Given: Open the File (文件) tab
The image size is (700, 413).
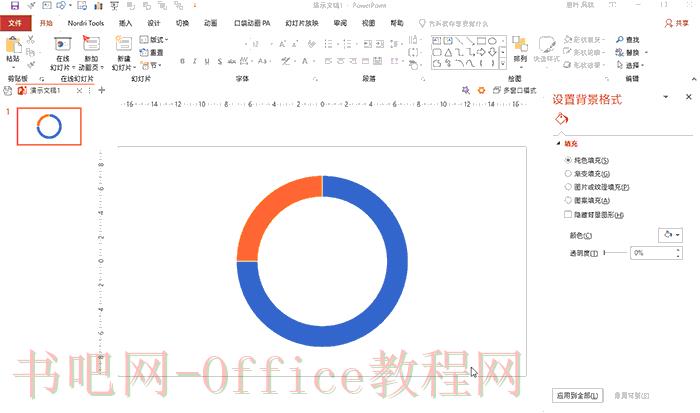Looking at the screenshot, I should coord(15,23).
